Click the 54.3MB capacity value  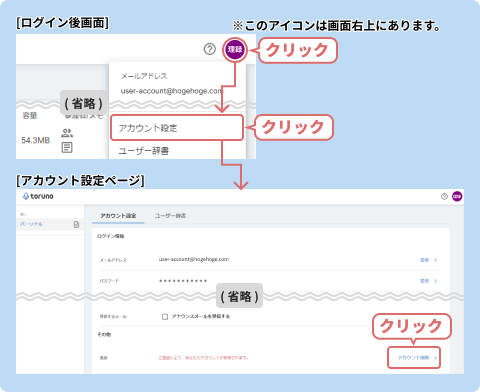(36, 140)
